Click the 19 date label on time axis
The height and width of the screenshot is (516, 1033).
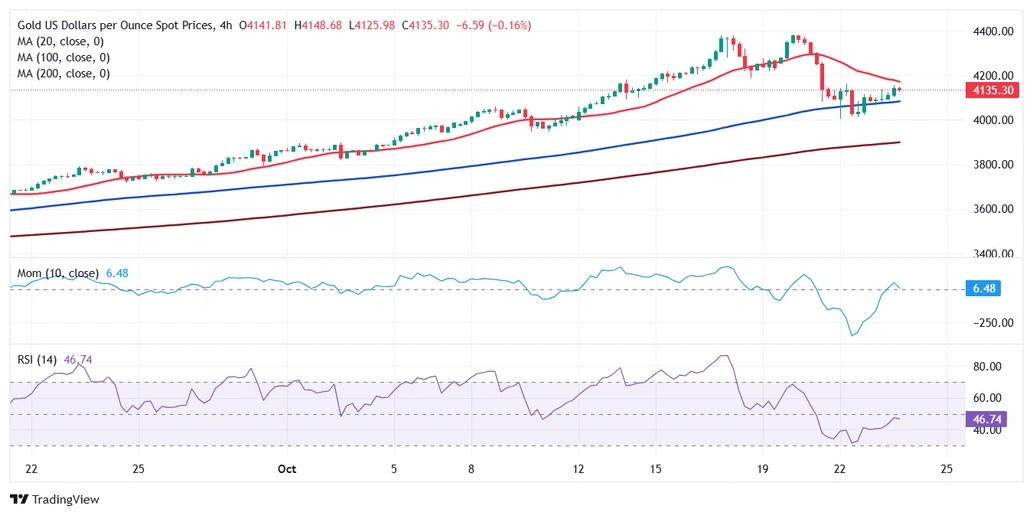(762, 469)
